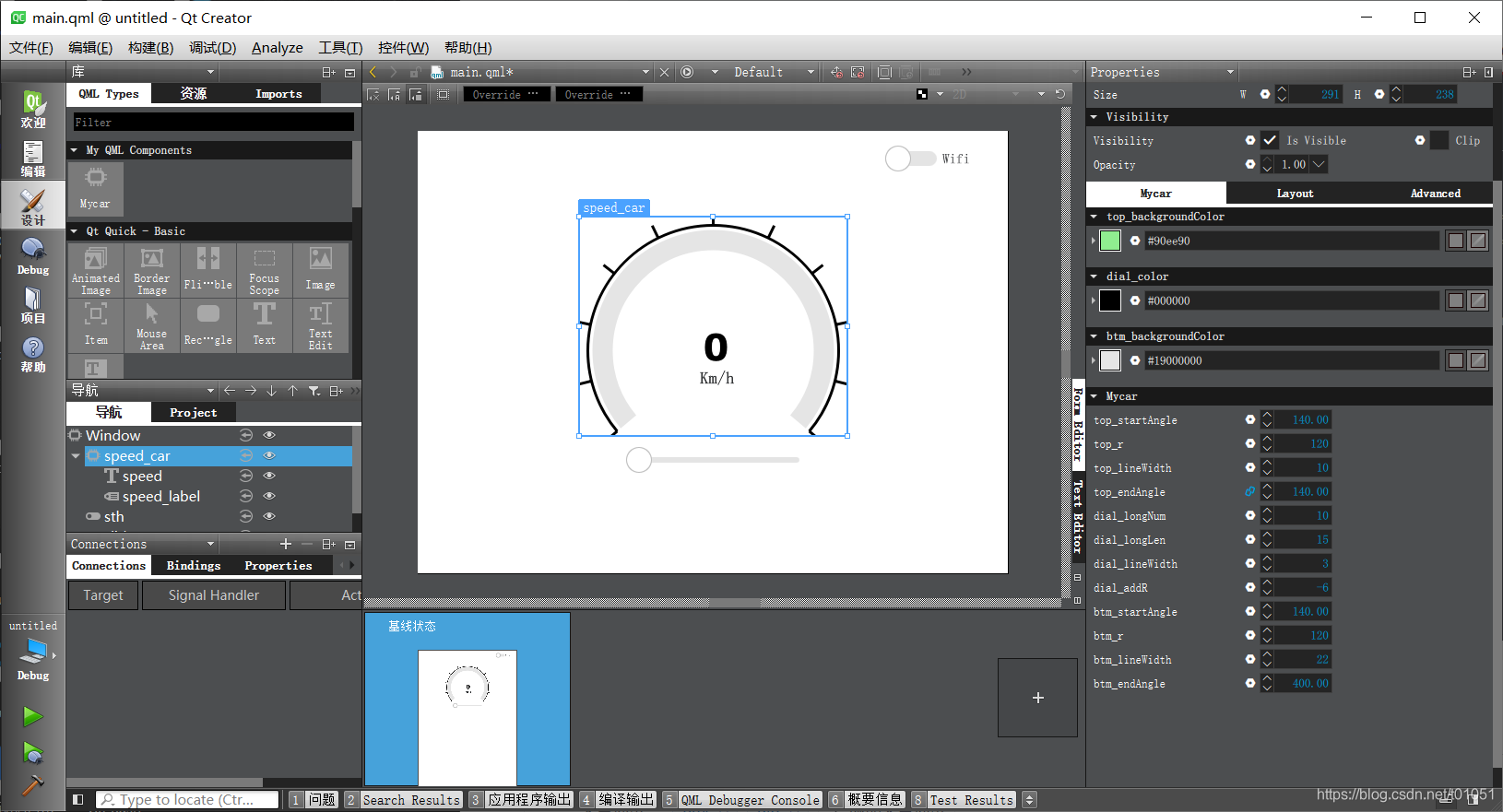
Task: Close the main.qml document
Action: tap(664, 72)
